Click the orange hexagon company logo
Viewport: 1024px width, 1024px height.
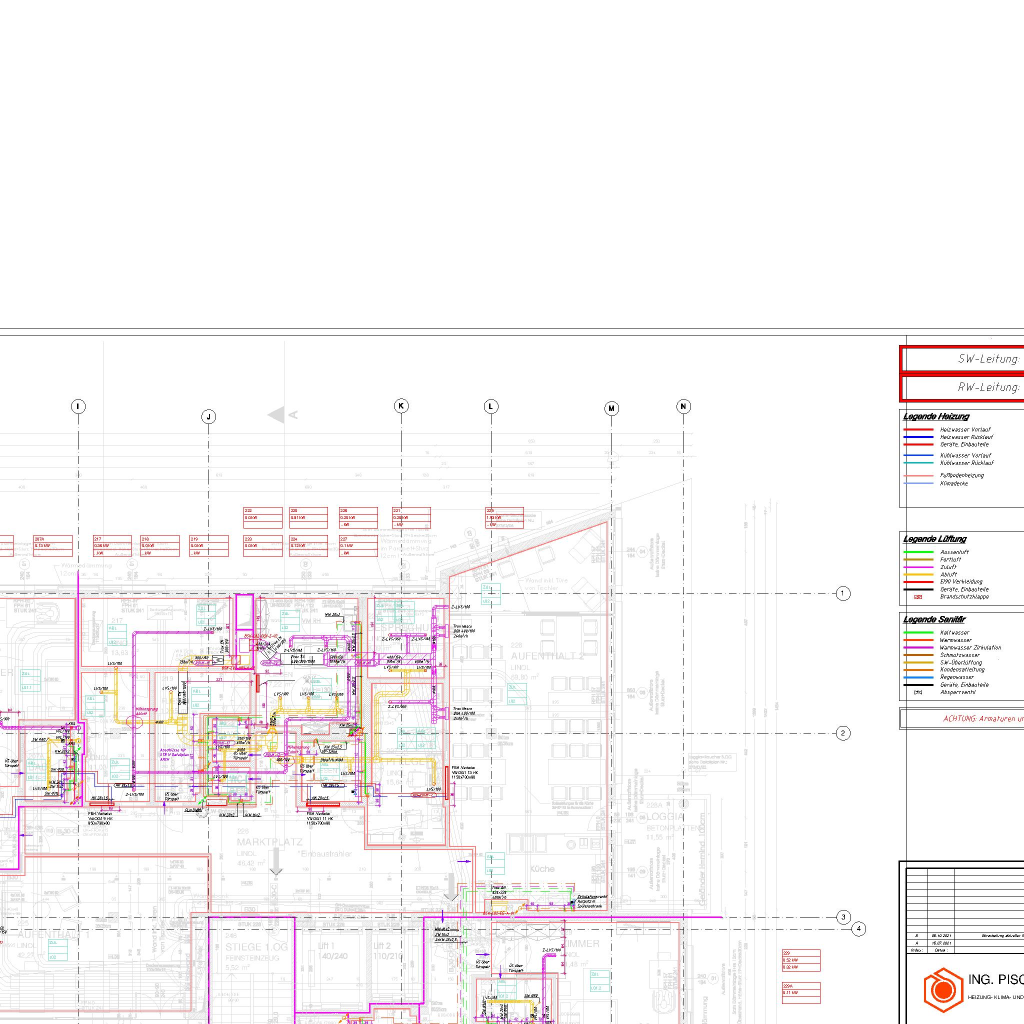[942, 989]
